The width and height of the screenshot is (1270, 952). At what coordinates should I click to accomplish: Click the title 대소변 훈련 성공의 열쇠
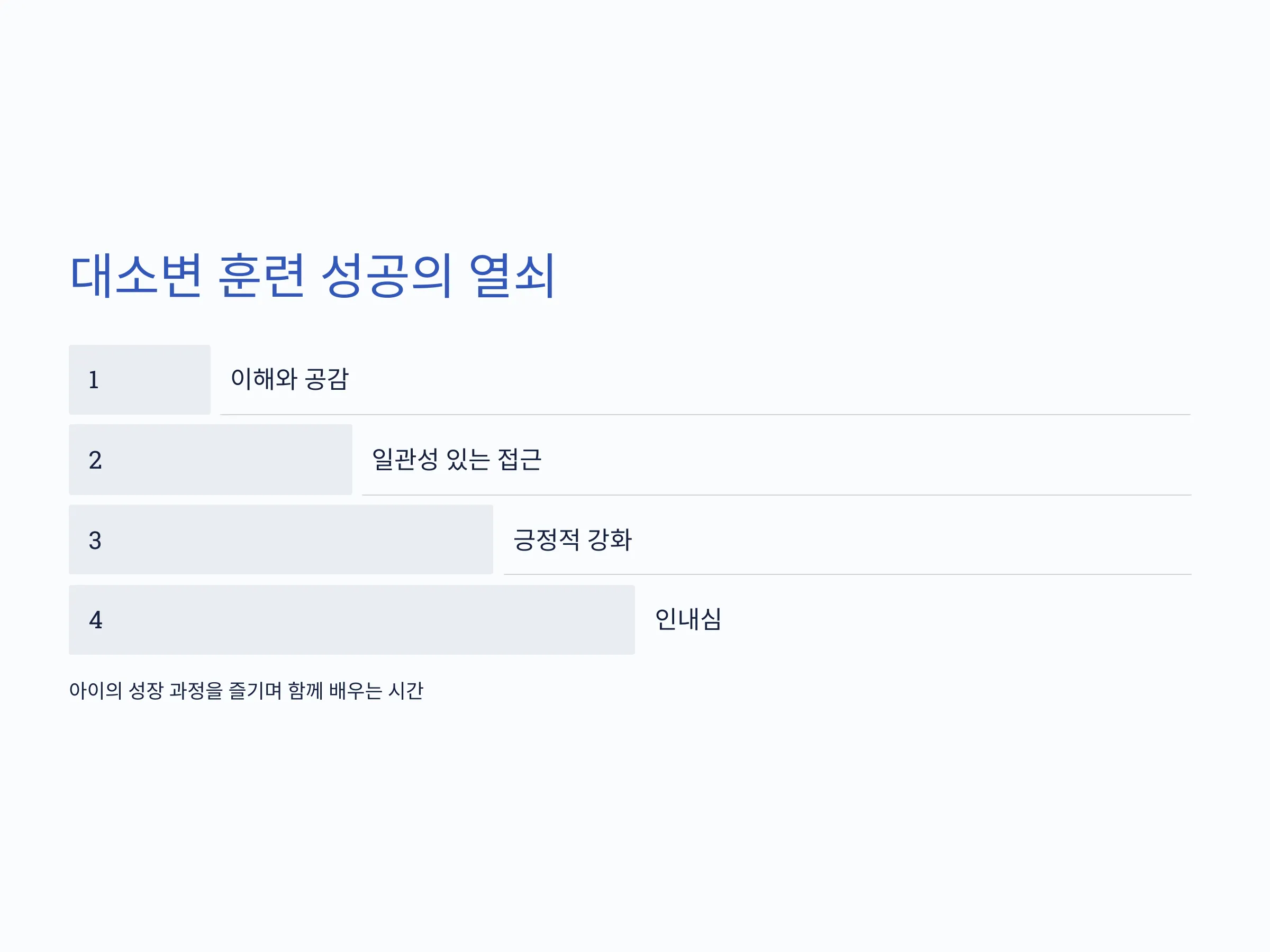(x=312, y=276)
